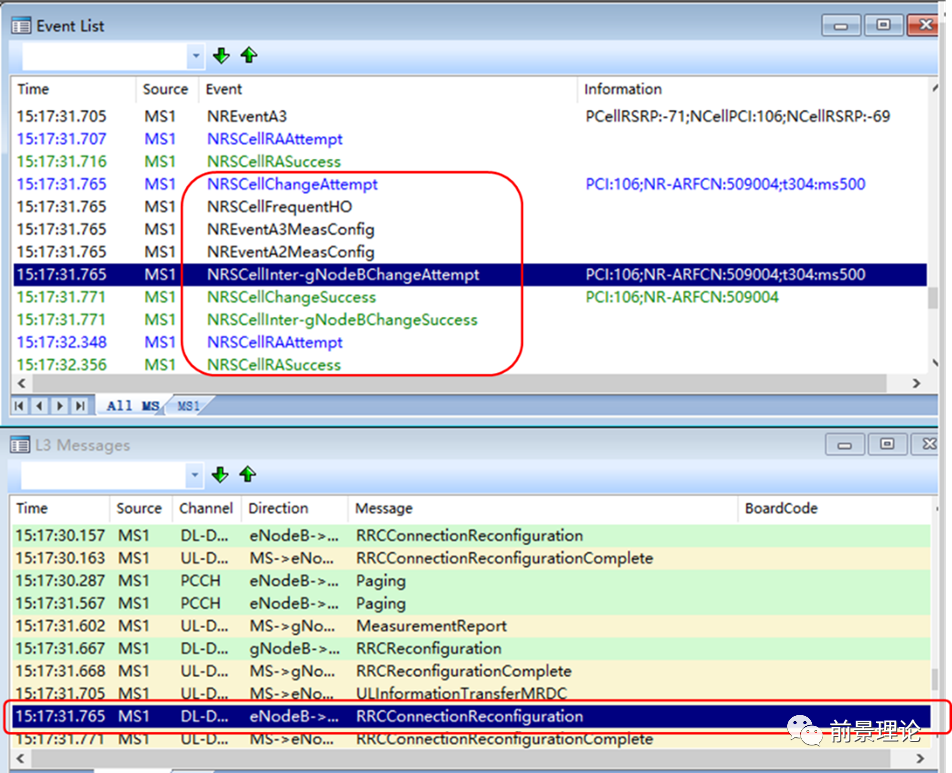
Task: Select highlighted RRCConnectionReconfiguration message at 15:17:31.765
Action: pos(471,716)
